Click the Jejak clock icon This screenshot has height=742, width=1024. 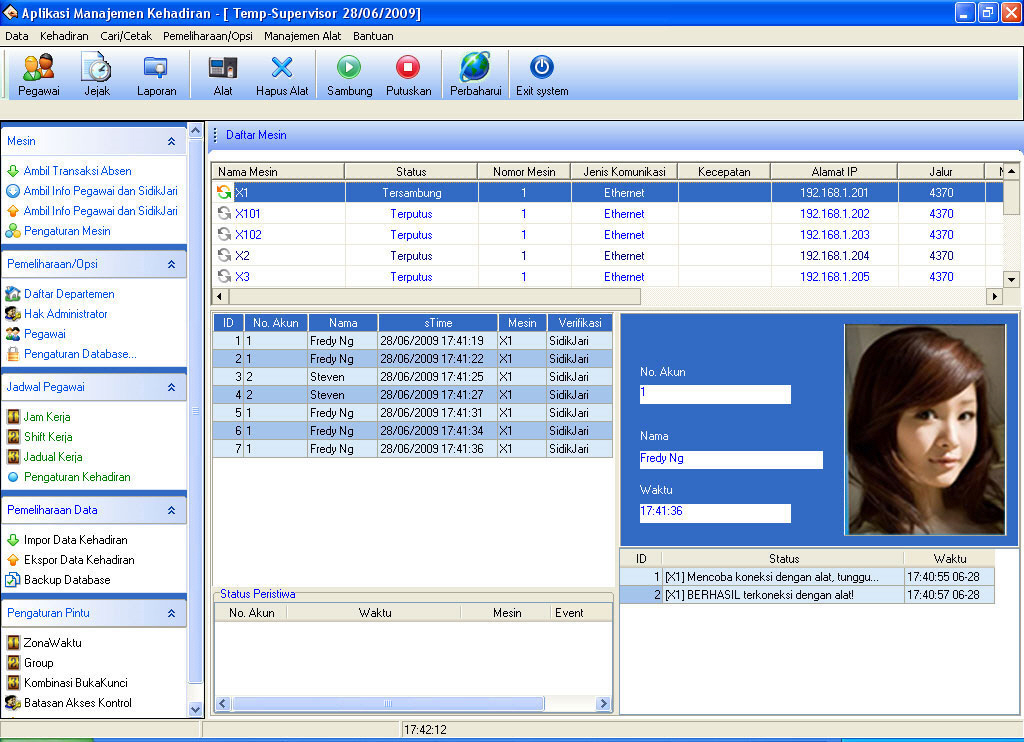[97, 75]
